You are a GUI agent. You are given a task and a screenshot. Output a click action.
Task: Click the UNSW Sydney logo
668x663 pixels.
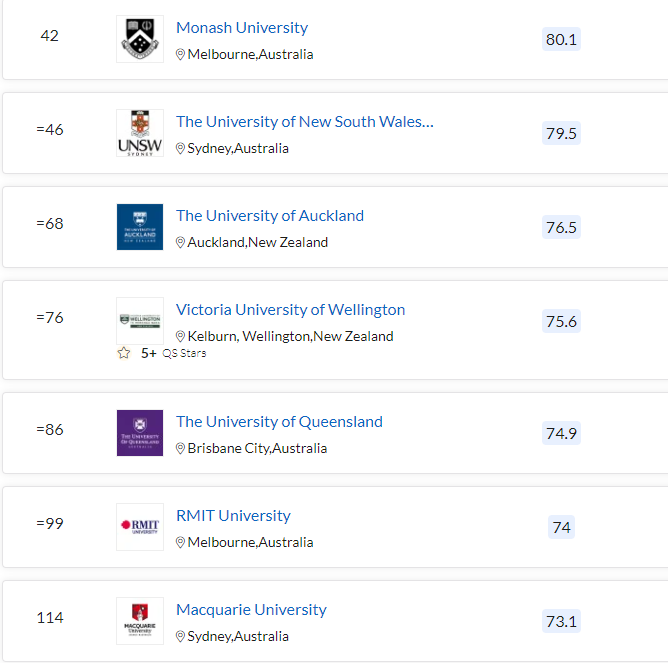coord(140,133)
